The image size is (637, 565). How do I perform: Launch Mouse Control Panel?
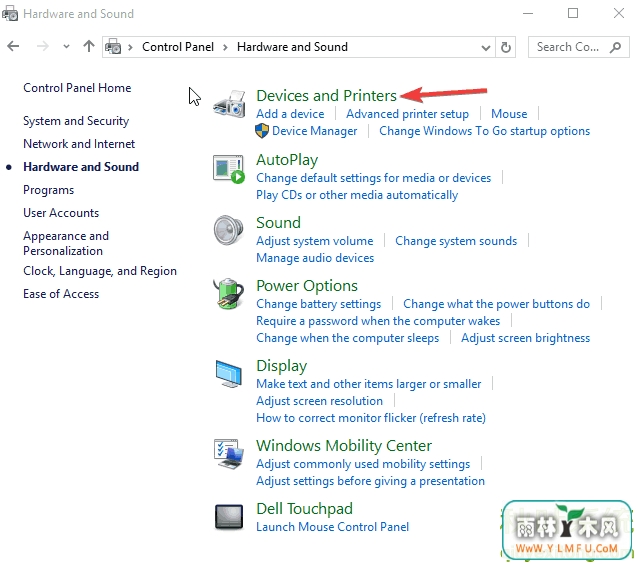pos(332,527)
